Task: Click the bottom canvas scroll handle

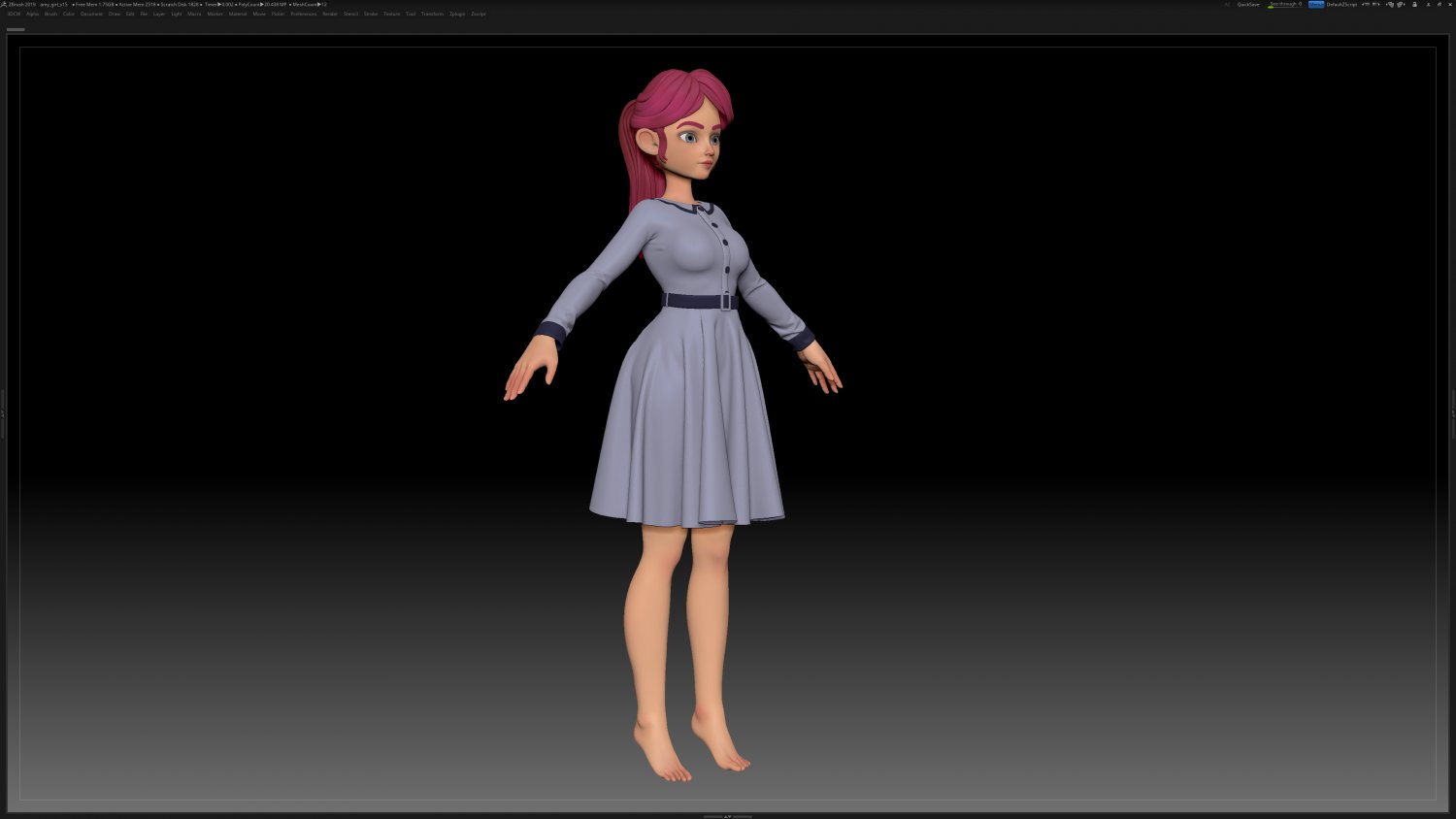Action: [x=728, y=816]
